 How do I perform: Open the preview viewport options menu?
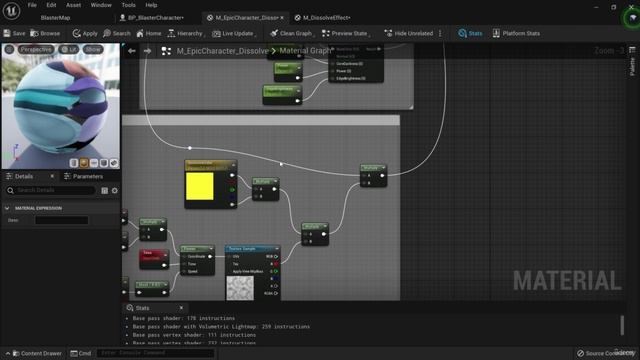[9, 49]
